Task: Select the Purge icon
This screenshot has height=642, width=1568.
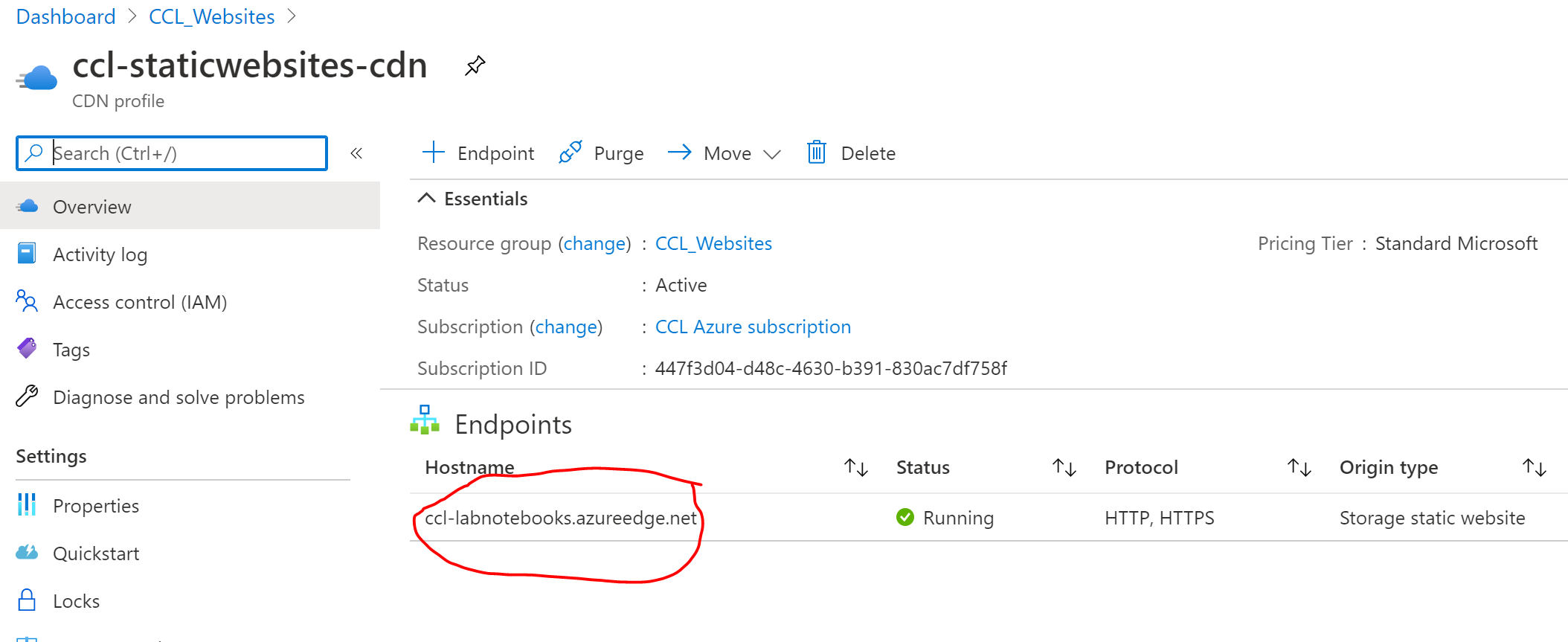Action: click(x=571, y=153)
